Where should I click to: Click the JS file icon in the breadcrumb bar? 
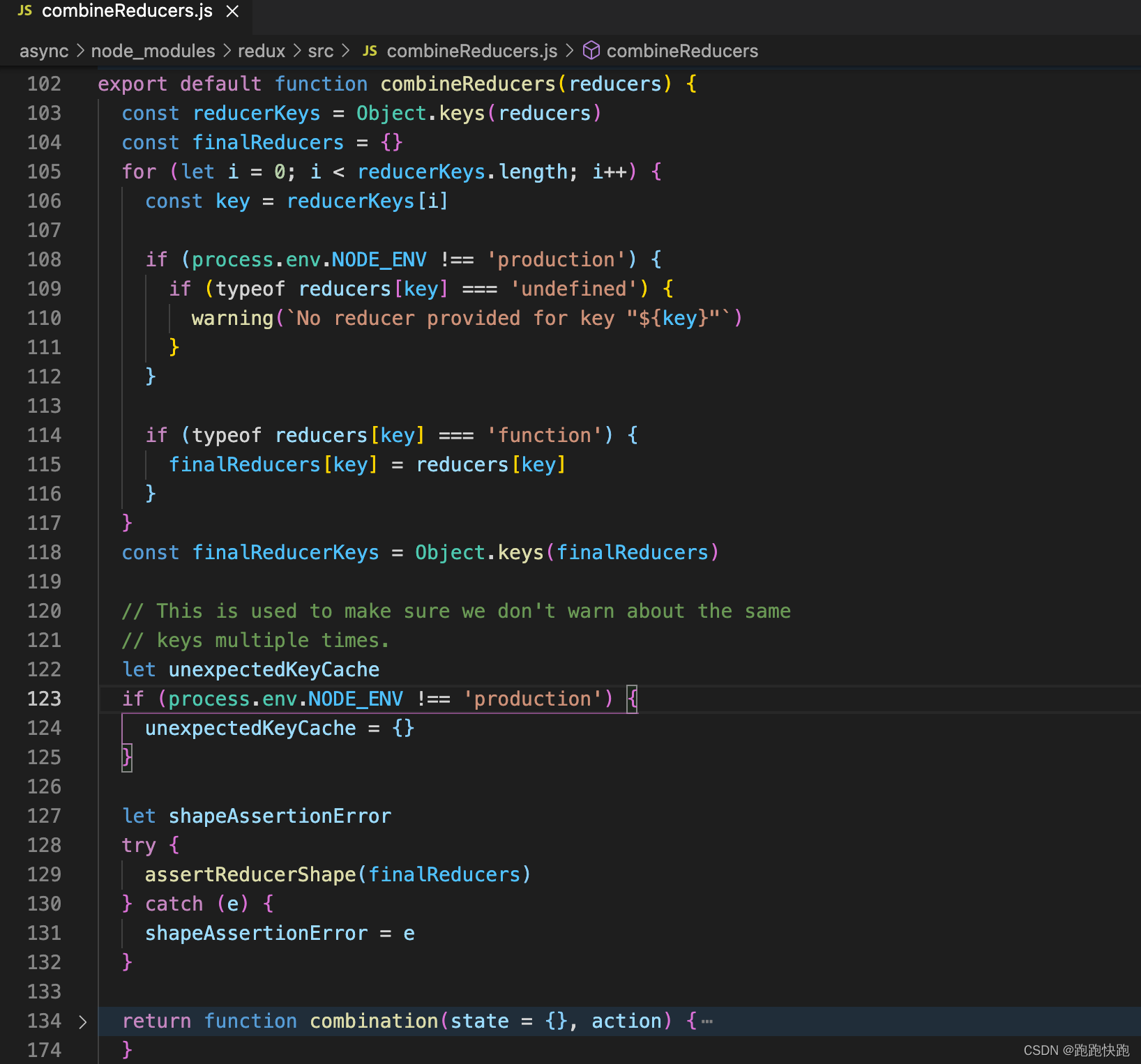(370, 50)
